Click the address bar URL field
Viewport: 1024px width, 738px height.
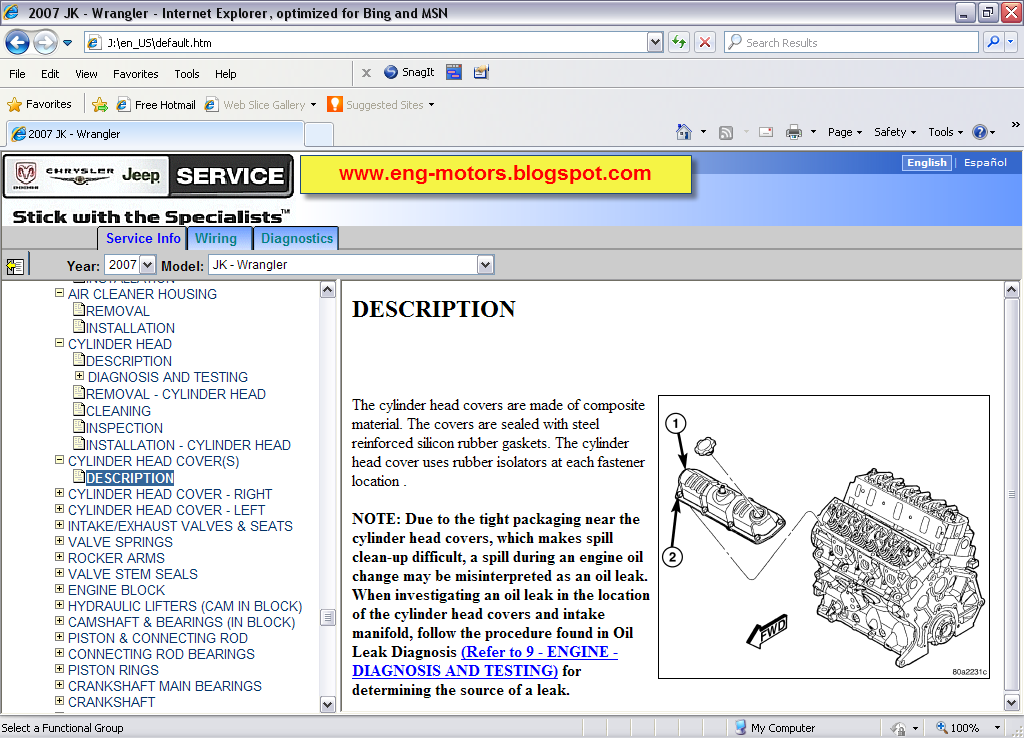click(366, 42)
